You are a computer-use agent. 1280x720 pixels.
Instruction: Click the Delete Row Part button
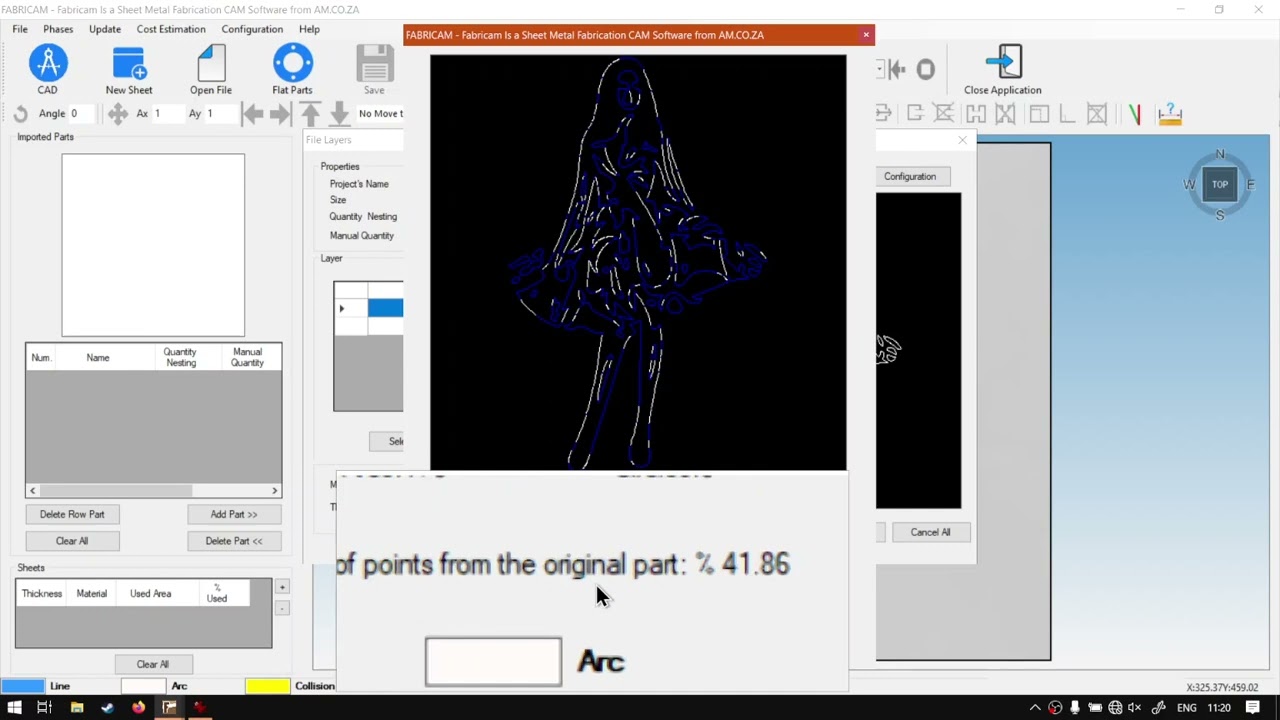click(x=72, y=514)
